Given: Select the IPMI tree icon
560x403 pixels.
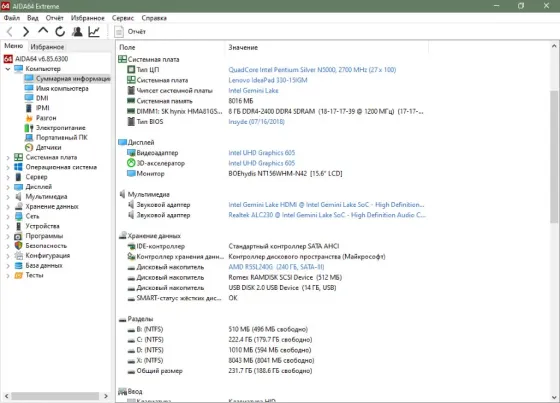Looking at the screenshot, I should click(29, 108).
